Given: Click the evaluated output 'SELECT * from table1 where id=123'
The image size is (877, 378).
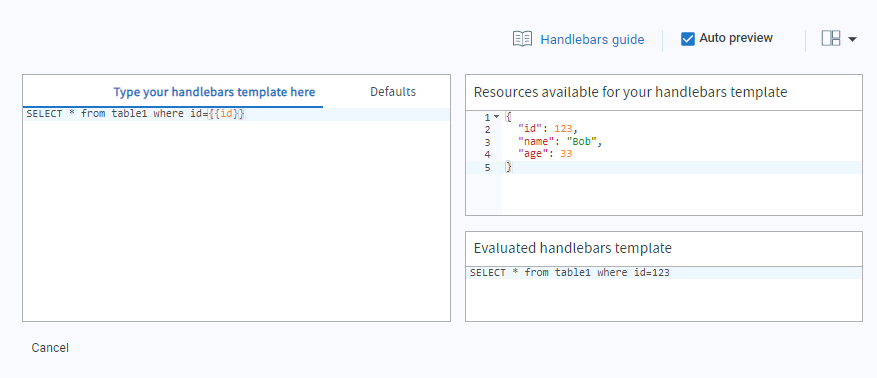Looking at the screenshot, I should [570, 273].
